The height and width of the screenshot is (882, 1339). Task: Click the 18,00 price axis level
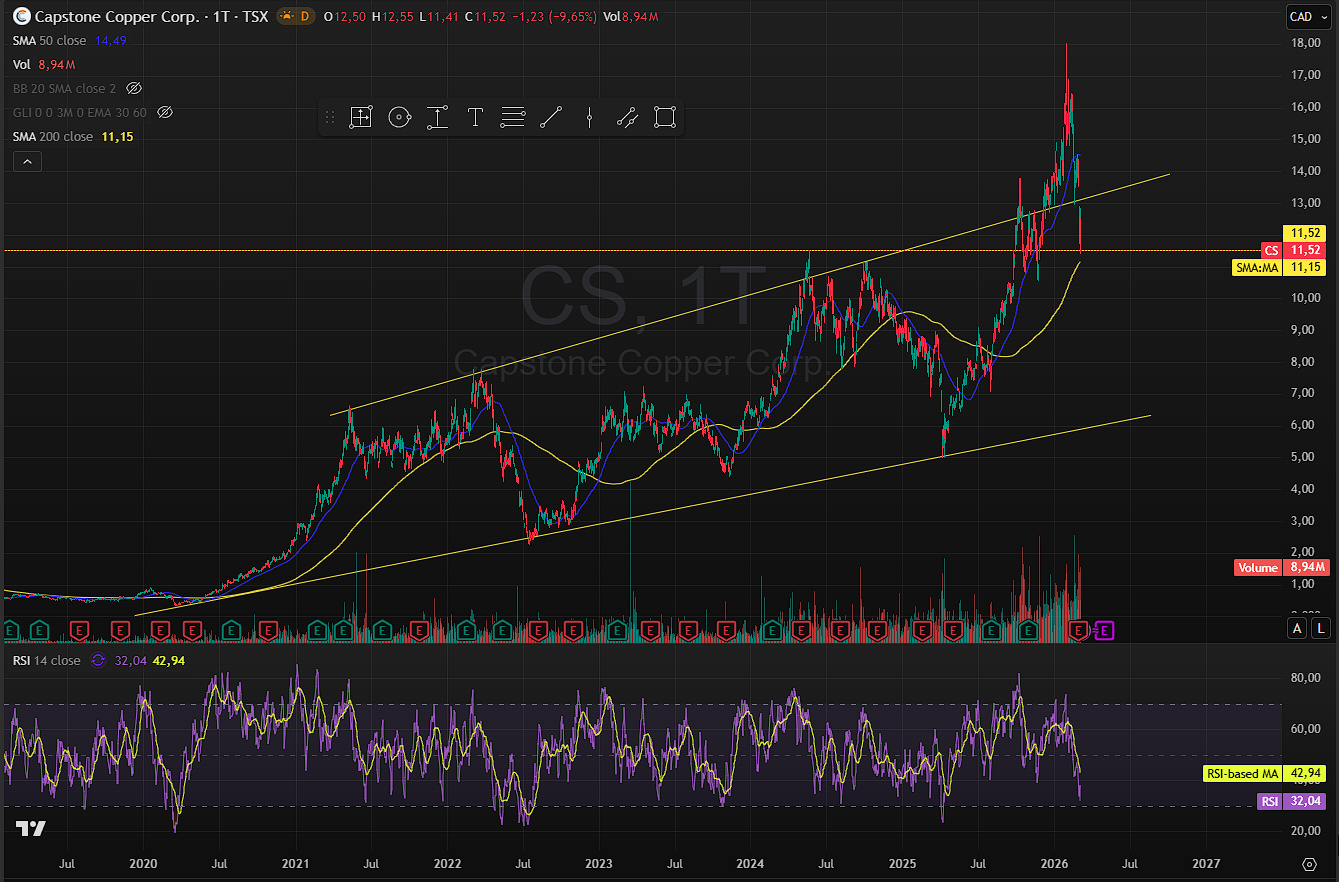pyautogui.click(x=1304, y=43)
